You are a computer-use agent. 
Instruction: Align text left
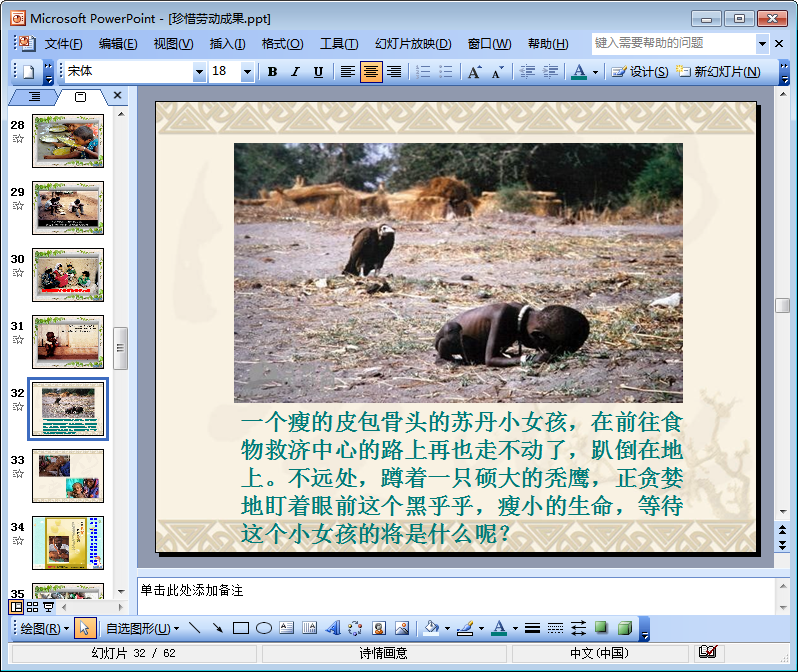point(348,72)
